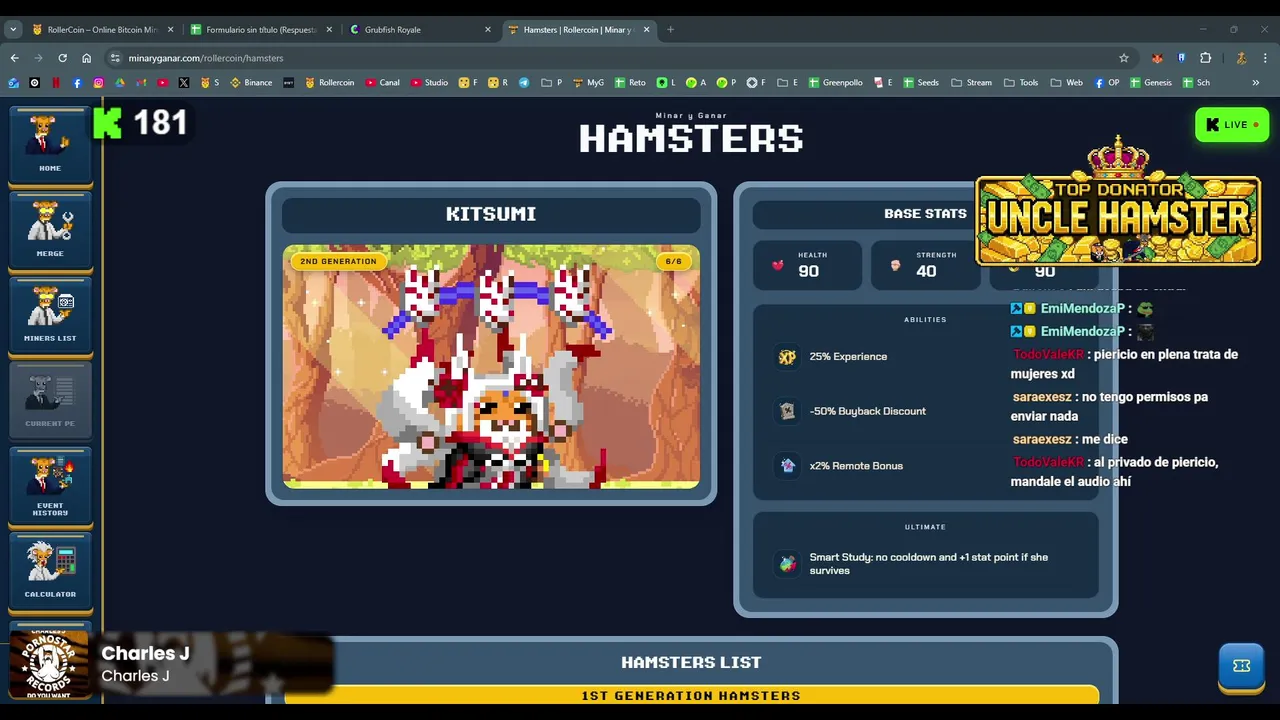The image size is (1280, 720).
Task: Open the Calculator sidebar icon
Action: click(x=50, y=571)
